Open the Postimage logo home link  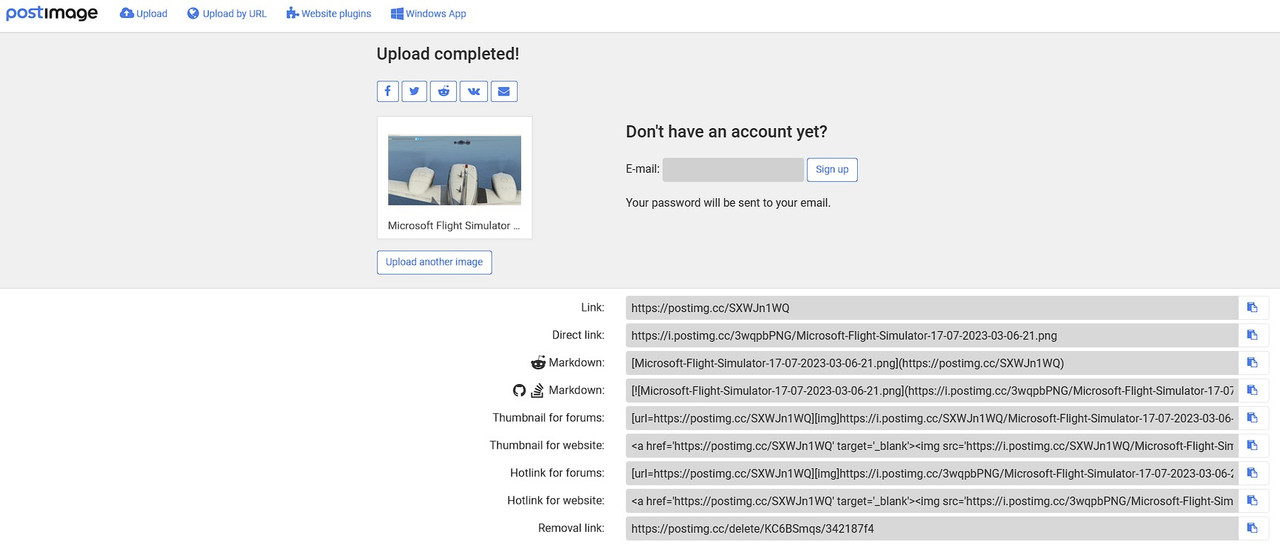(52, 14)
